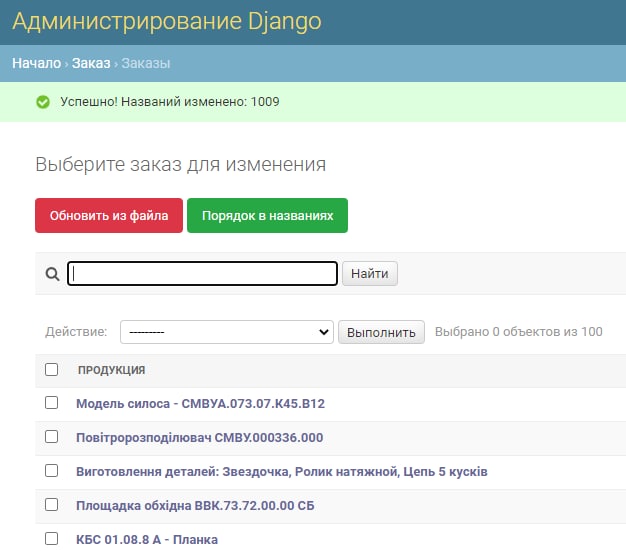Click the red Обновить из файла button
The image size is (626, 556).
109,216
